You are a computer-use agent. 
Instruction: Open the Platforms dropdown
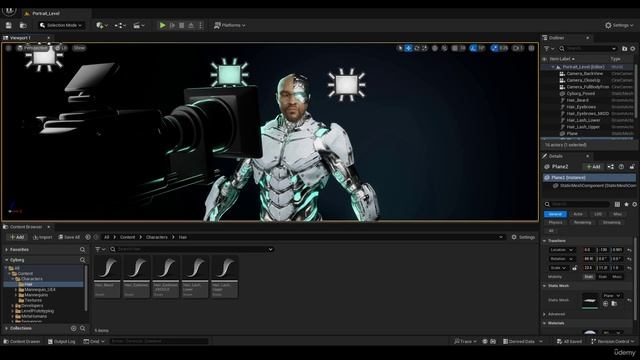pyautogui.click(x=230, y=25)
